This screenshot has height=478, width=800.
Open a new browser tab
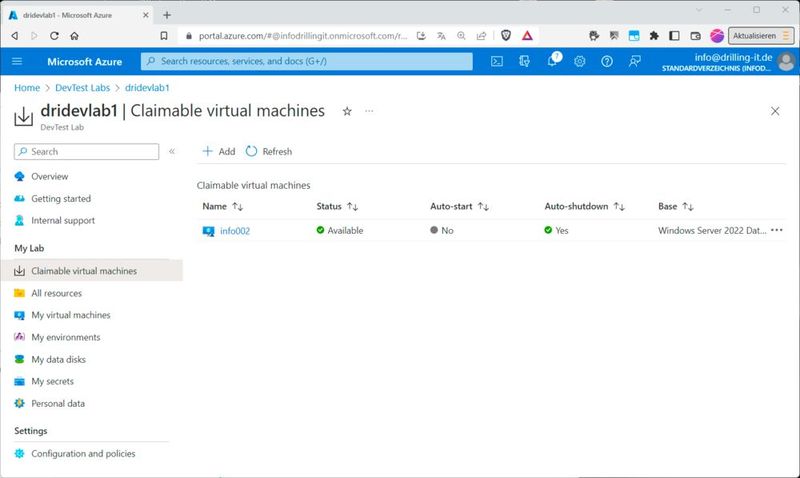(x=167, y=15)
